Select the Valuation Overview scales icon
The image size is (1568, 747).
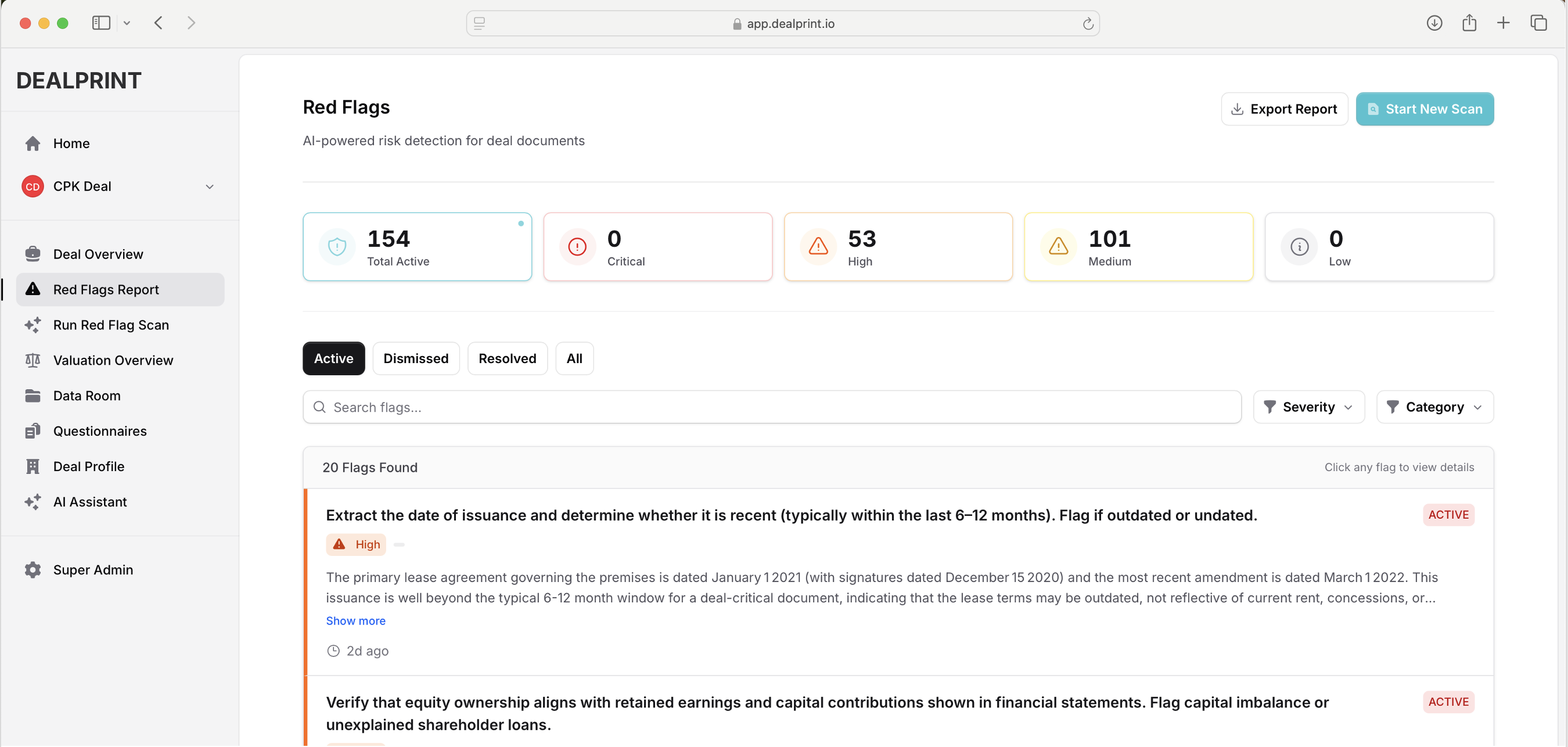click(x=33, y=360)
